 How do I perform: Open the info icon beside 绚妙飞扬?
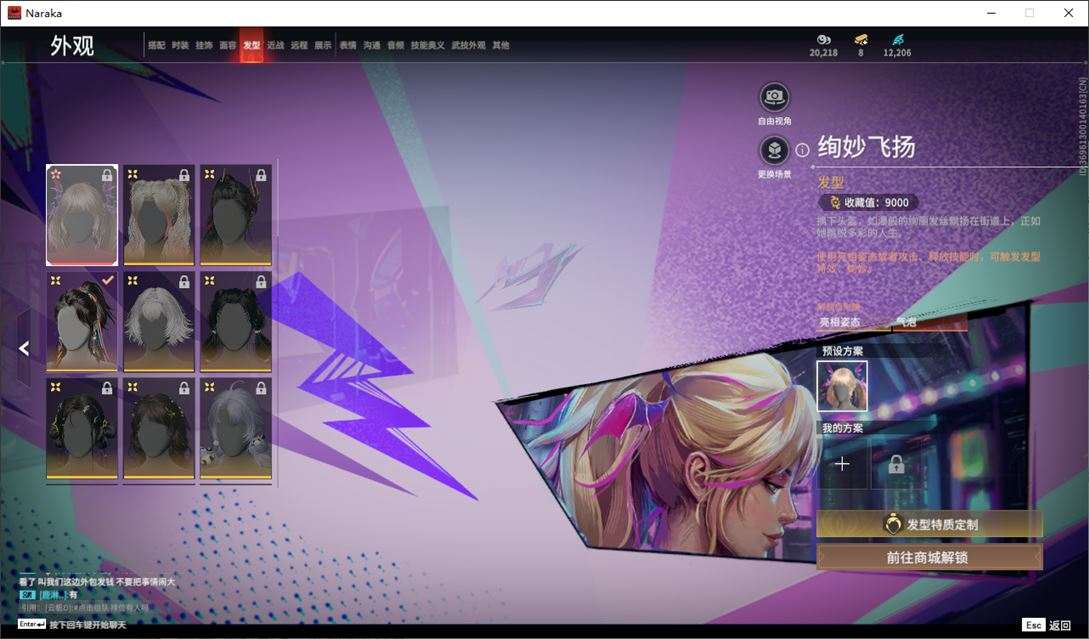click(802, 149)
